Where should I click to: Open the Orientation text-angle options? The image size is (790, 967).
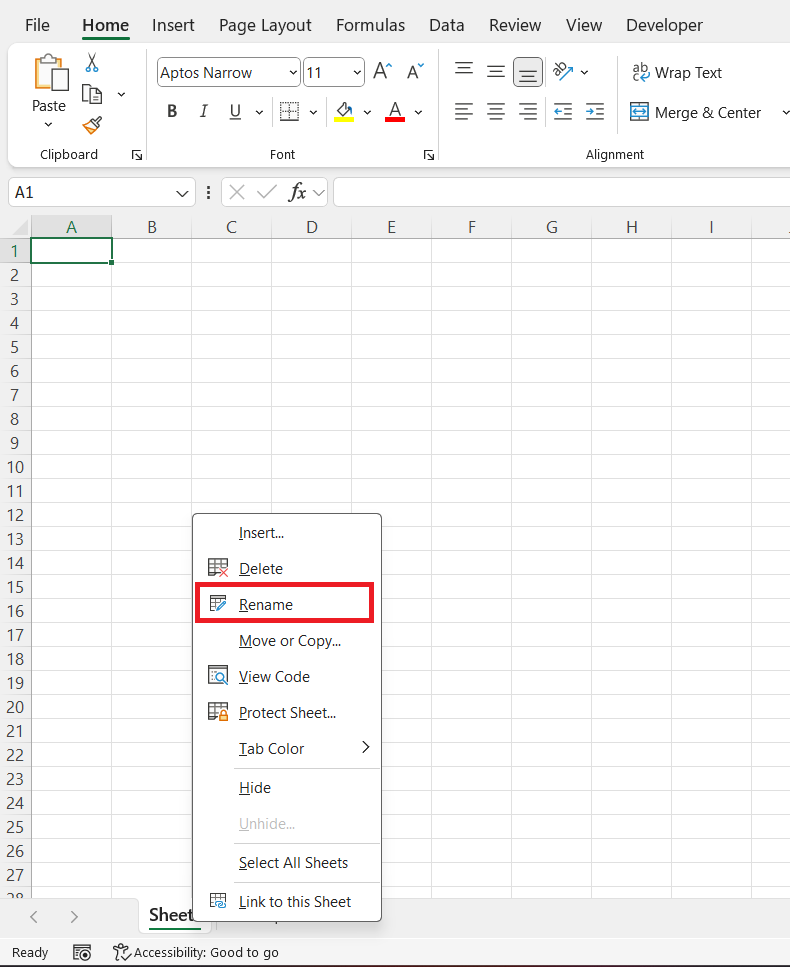click(563, 72)
